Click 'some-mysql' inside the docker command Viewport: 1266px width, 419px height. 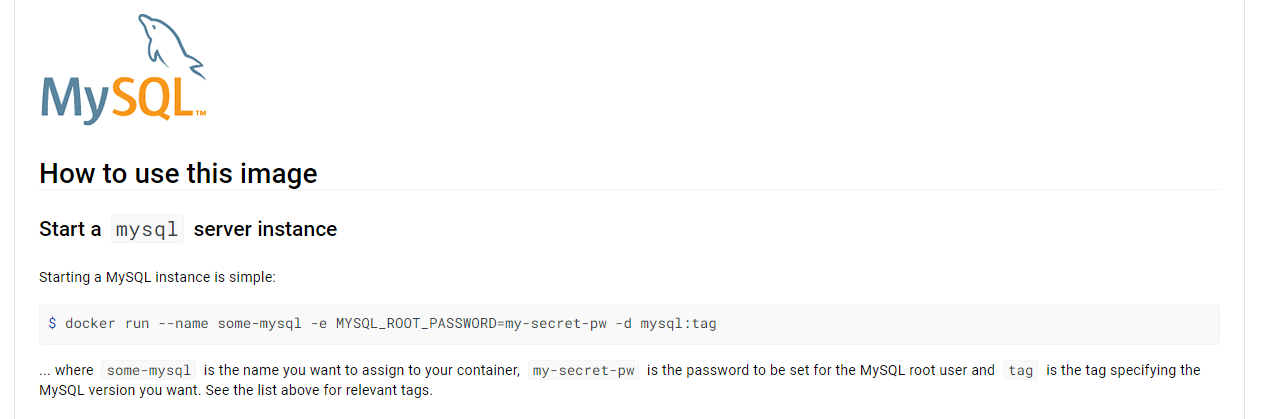(x=259, y=323)
